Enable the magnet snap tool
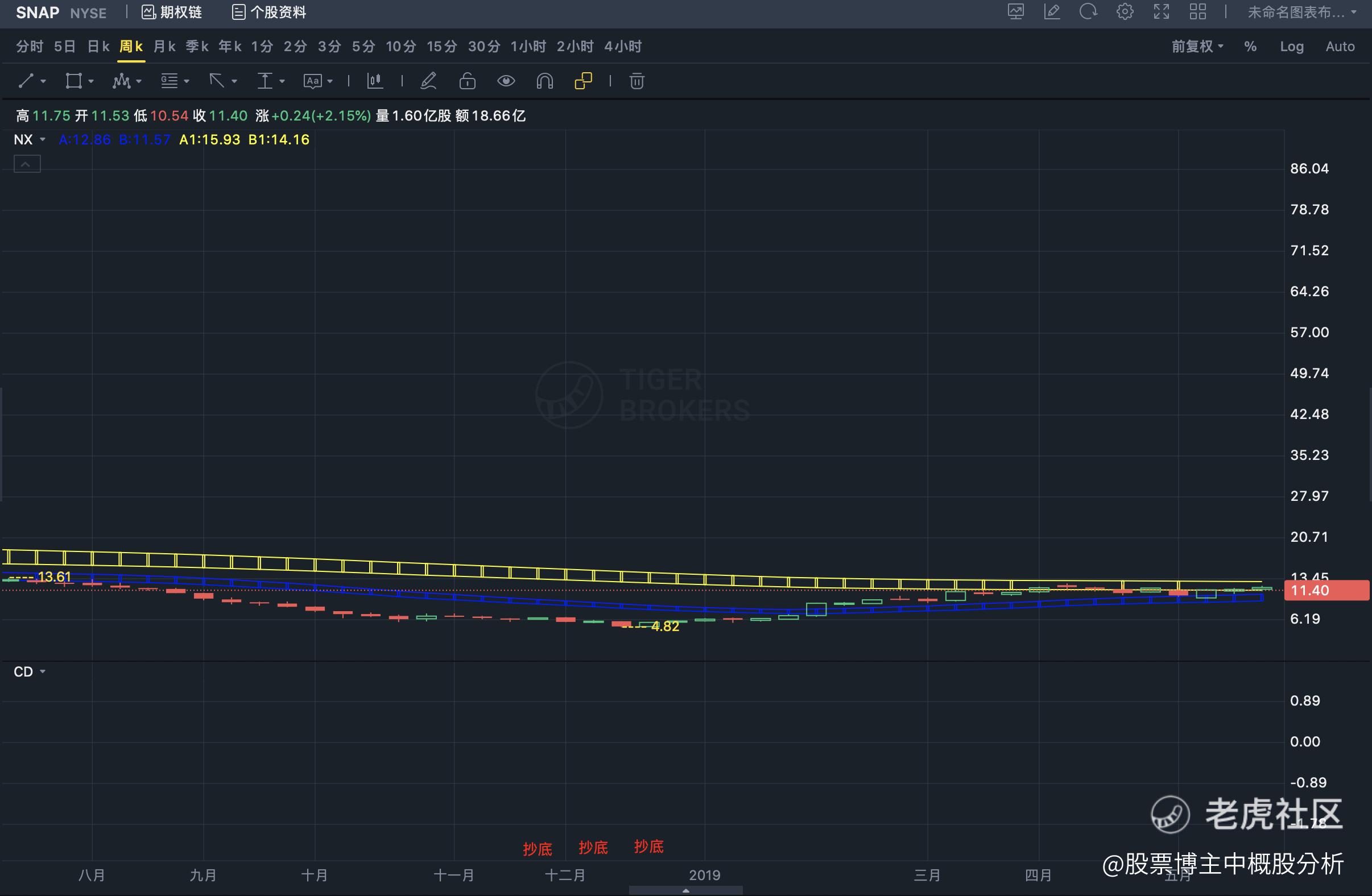 544,81
